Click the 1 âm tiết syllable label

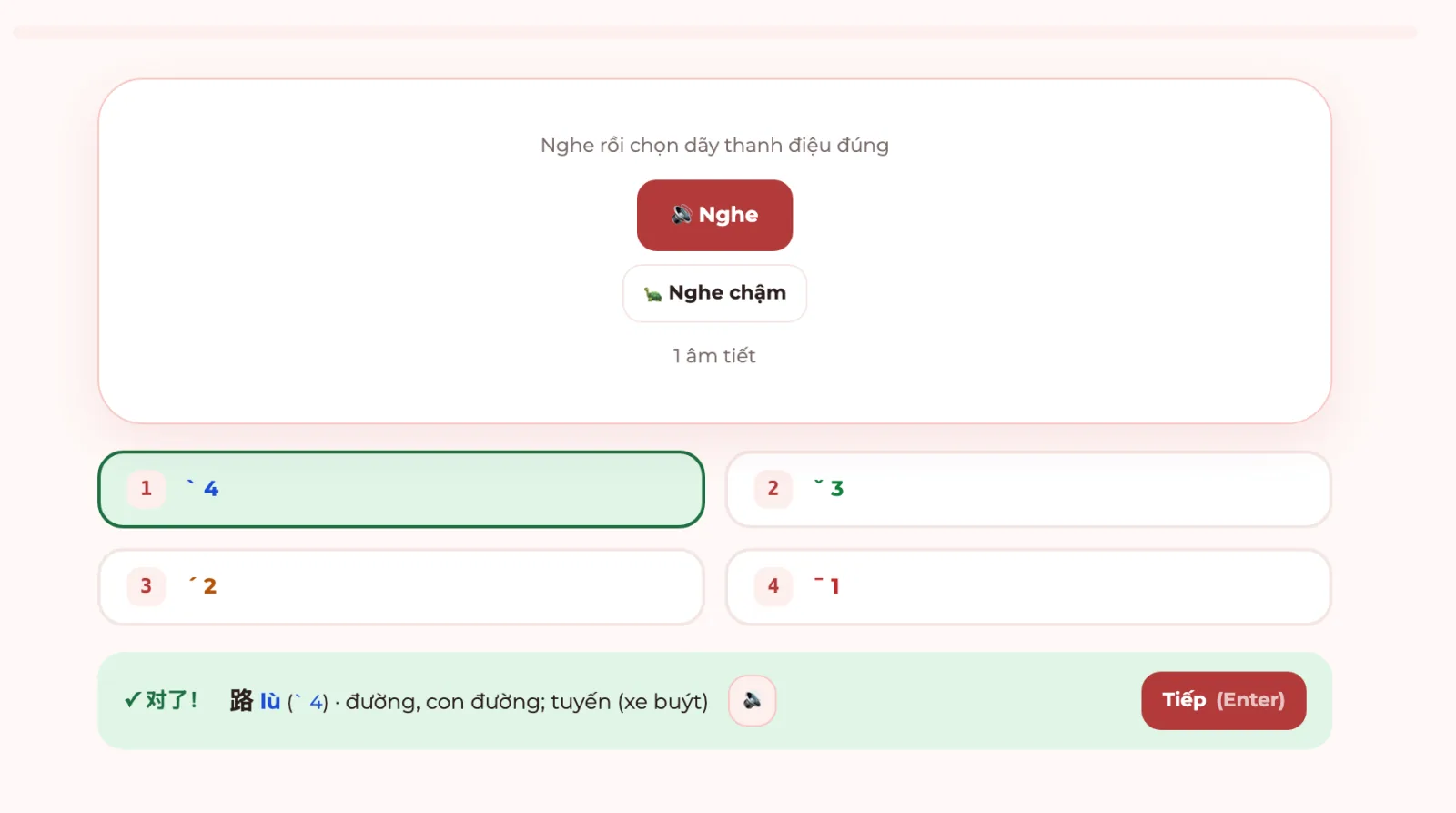pos(714,356)
